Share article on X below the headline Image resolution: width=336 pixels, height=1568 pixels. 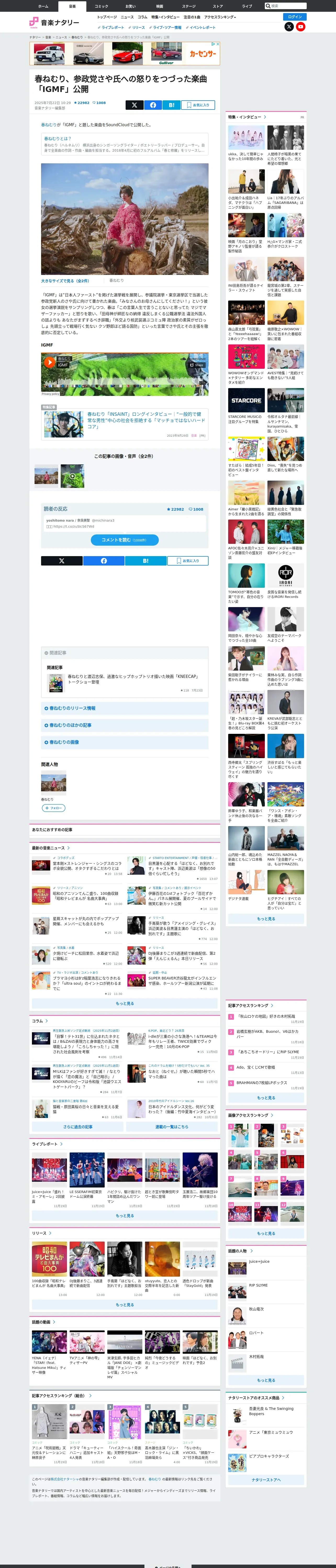pos(134,105)
